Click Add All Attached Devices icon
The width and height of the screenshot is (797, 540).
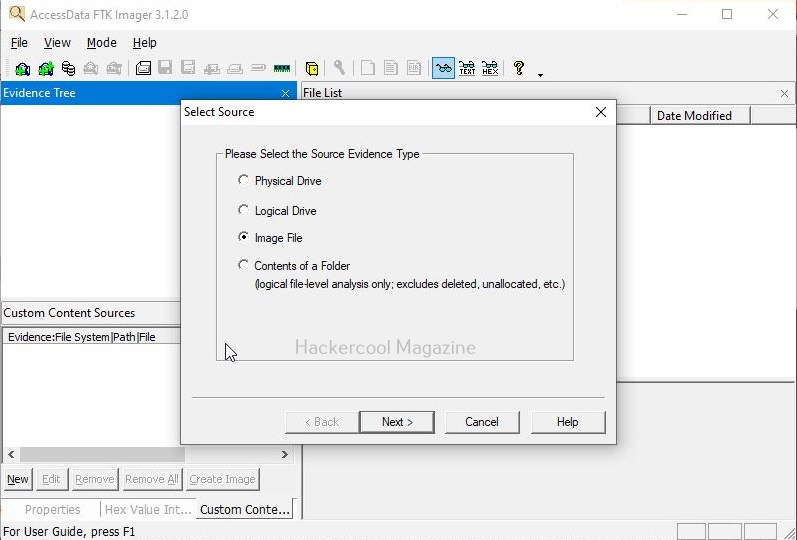click(45, 69)
